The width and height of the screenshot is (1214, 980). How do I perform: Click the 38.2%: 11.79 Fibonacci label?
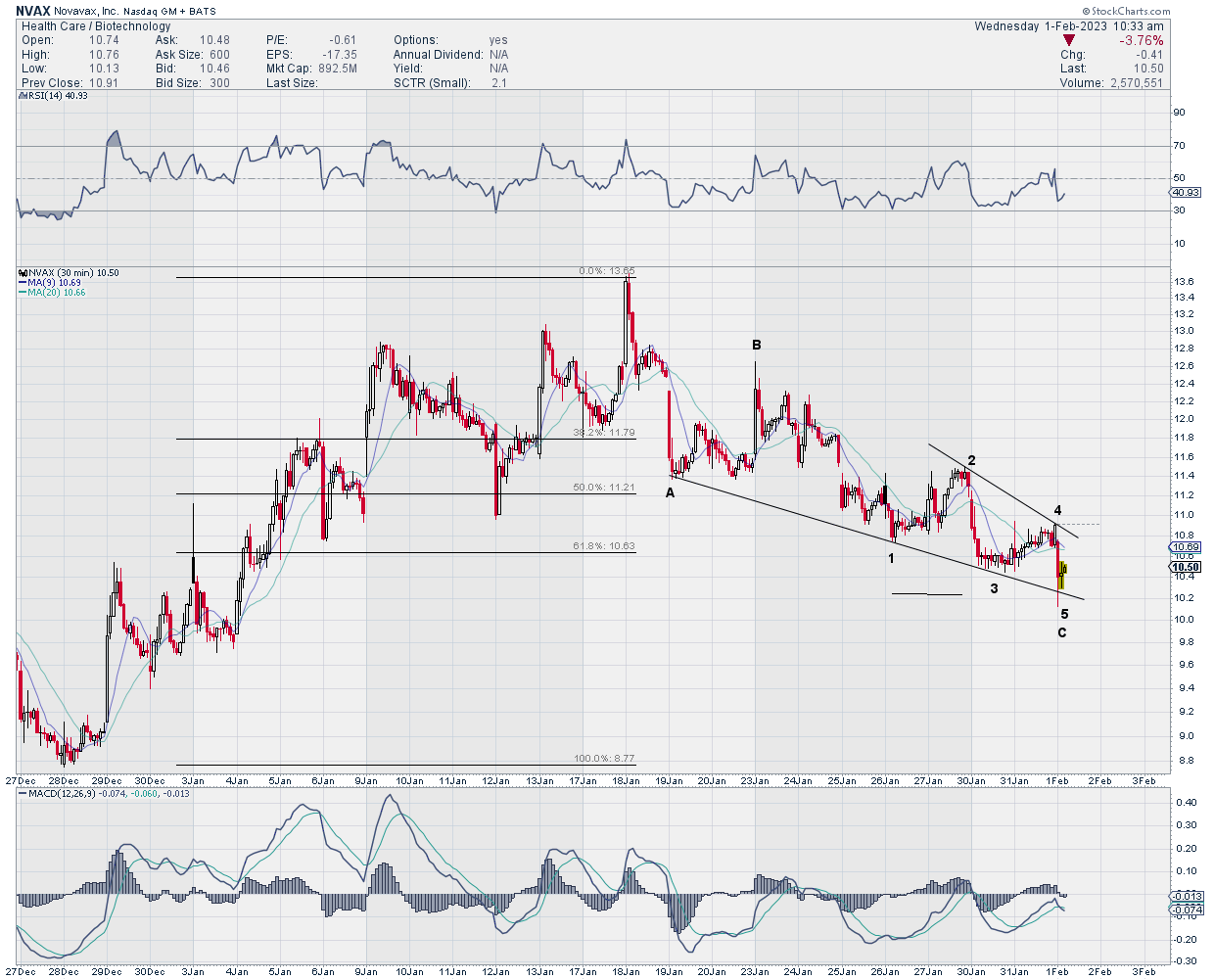click(x=604, y=432)
